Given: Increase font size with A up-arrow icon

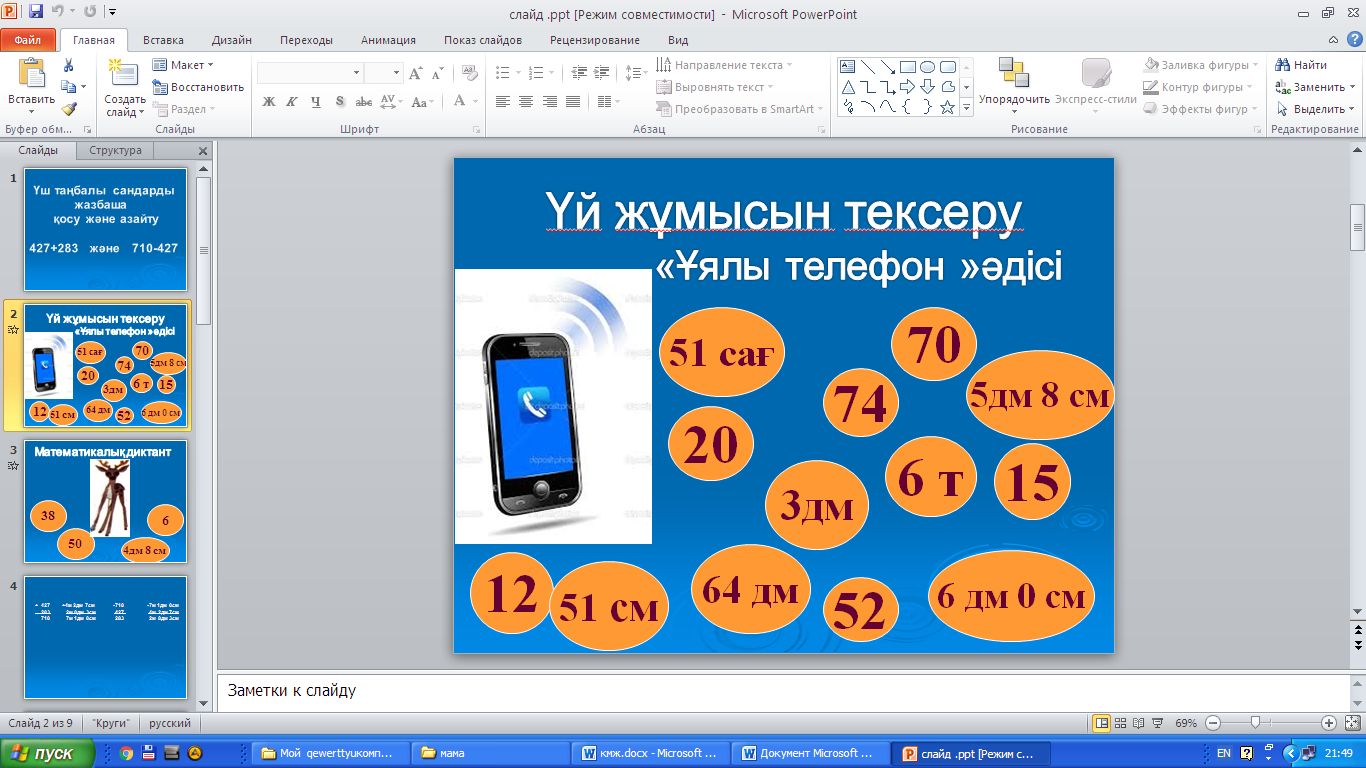Looking at the screenshot, I should [x=415, y=73].
